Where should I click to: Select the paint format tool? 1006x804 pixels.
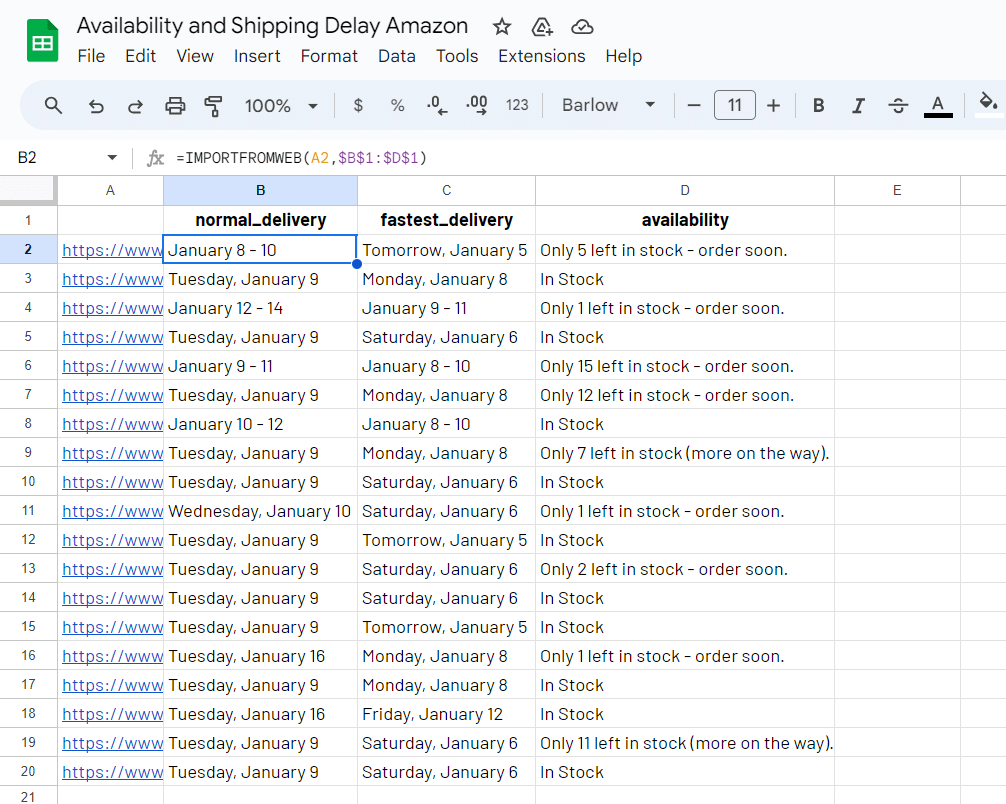pos(213,106)
